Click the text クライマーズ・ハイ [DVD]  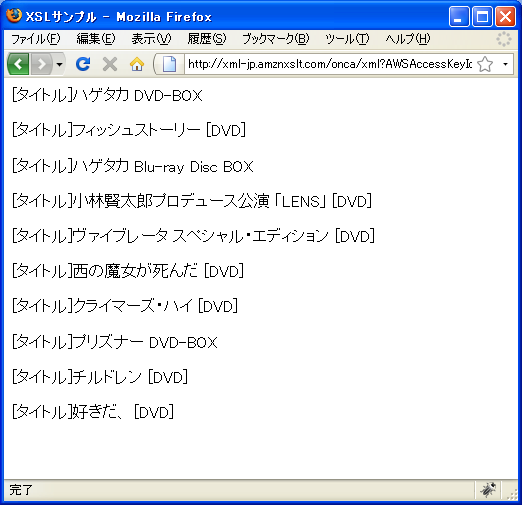coord(155,306)
